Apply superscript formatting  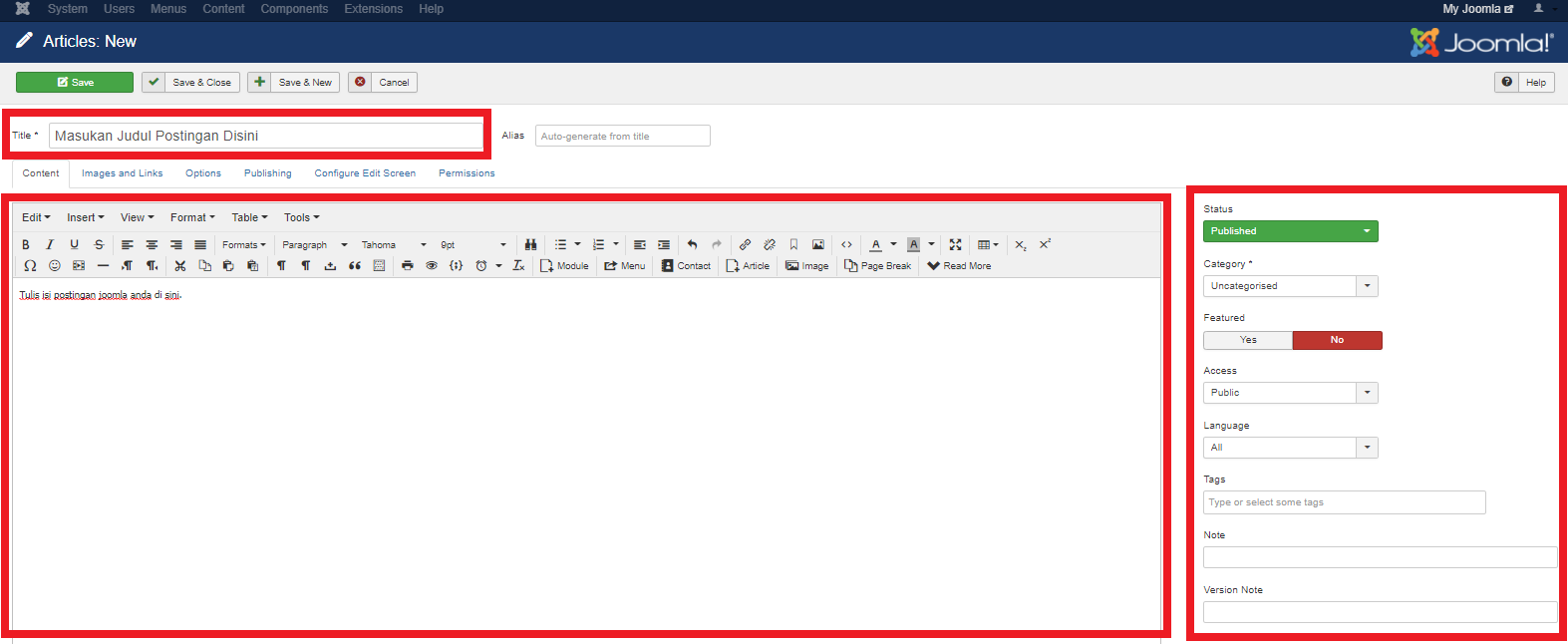tap(1045, 244)
